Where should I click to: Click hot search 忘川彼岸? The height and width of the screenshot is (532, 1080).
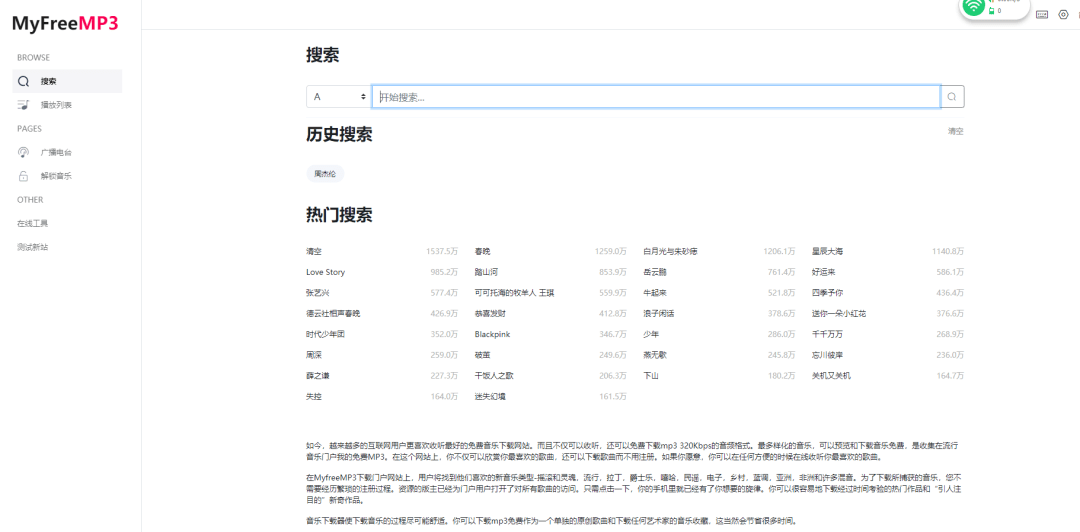(827, 355)
